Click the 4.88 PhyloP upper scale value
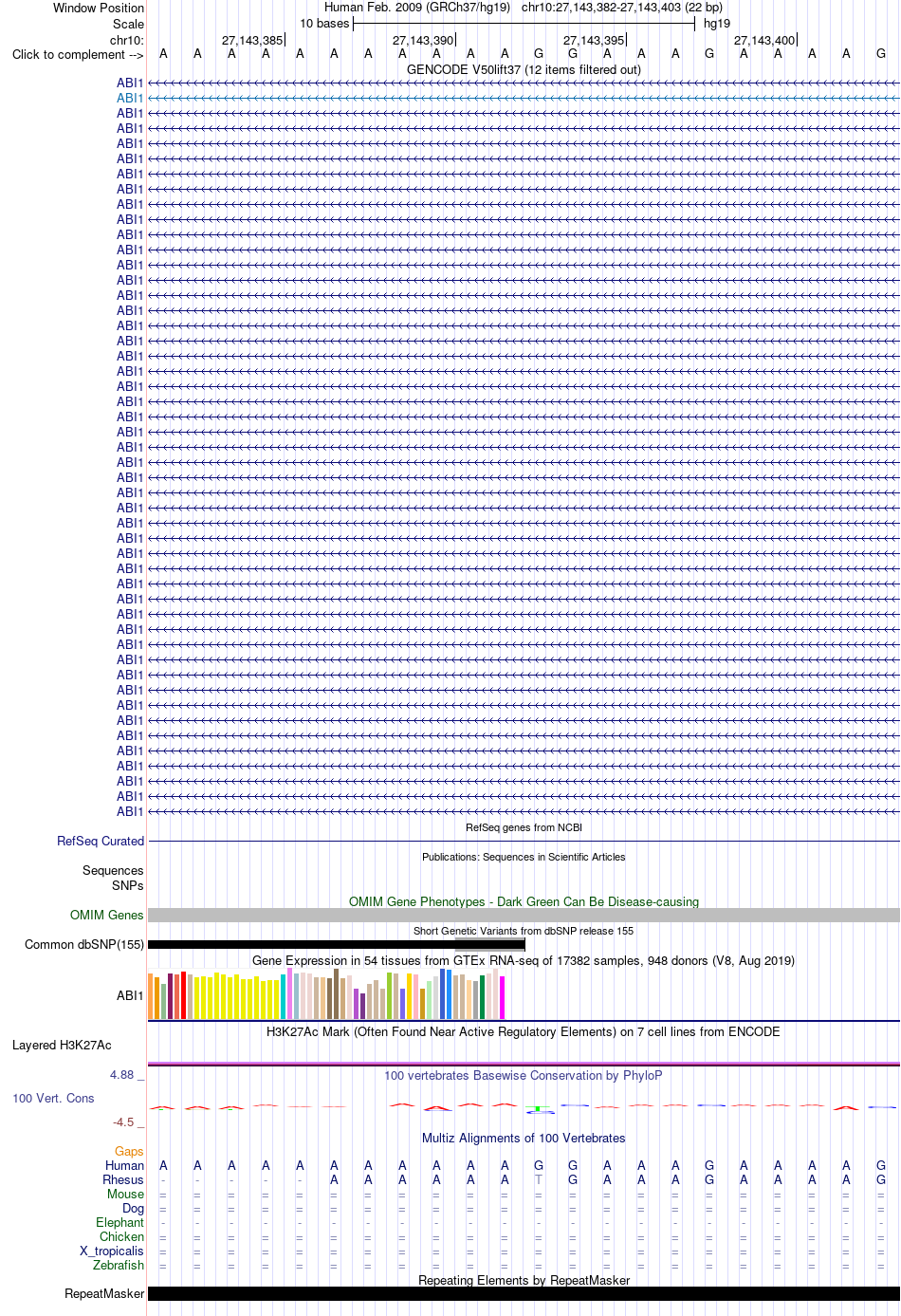 pyautogui.click(x=122, y=1075)
